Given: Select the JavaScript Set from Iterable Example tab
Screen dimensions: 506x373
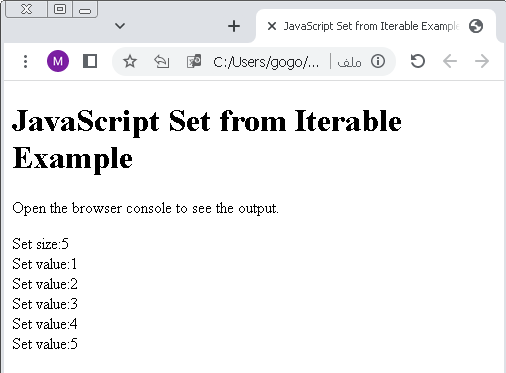Looking at the screenshot, I should click(x=376, y=26).
